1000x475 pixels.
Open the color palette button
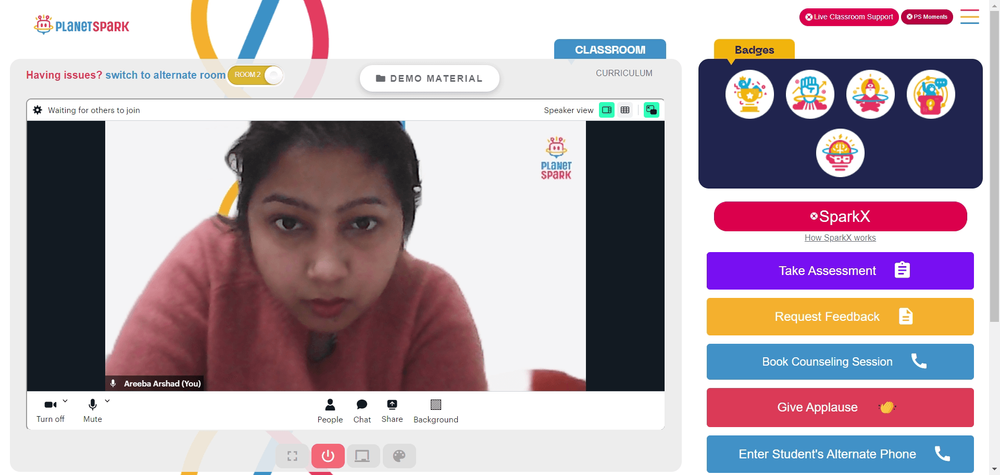coord(399,456)
